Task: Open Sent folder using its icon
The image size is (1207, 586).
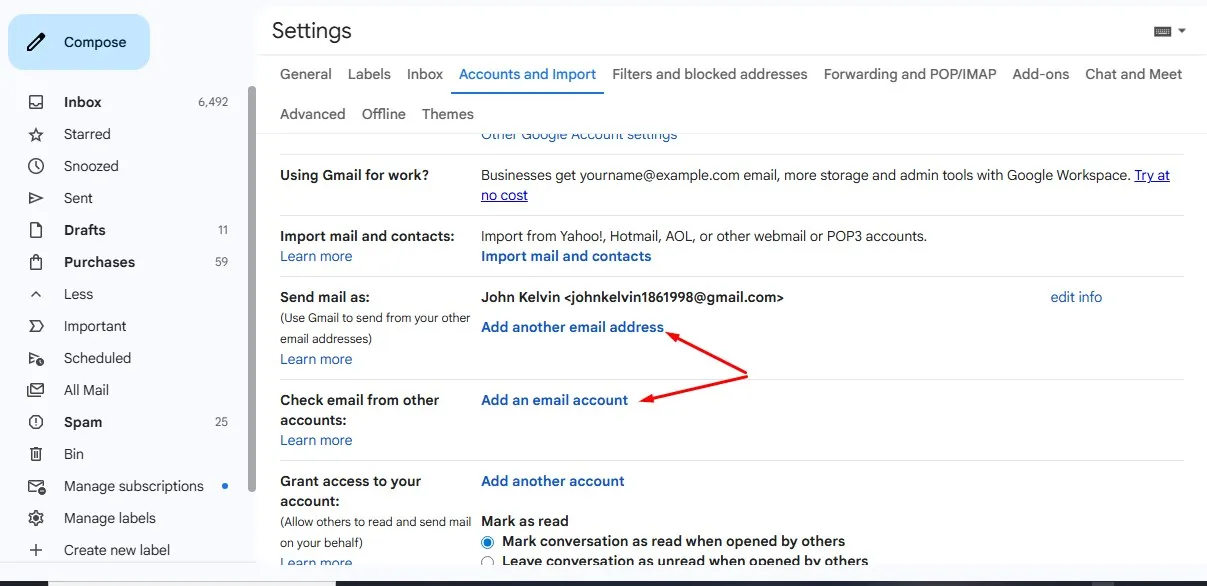Action: [38, 198]
